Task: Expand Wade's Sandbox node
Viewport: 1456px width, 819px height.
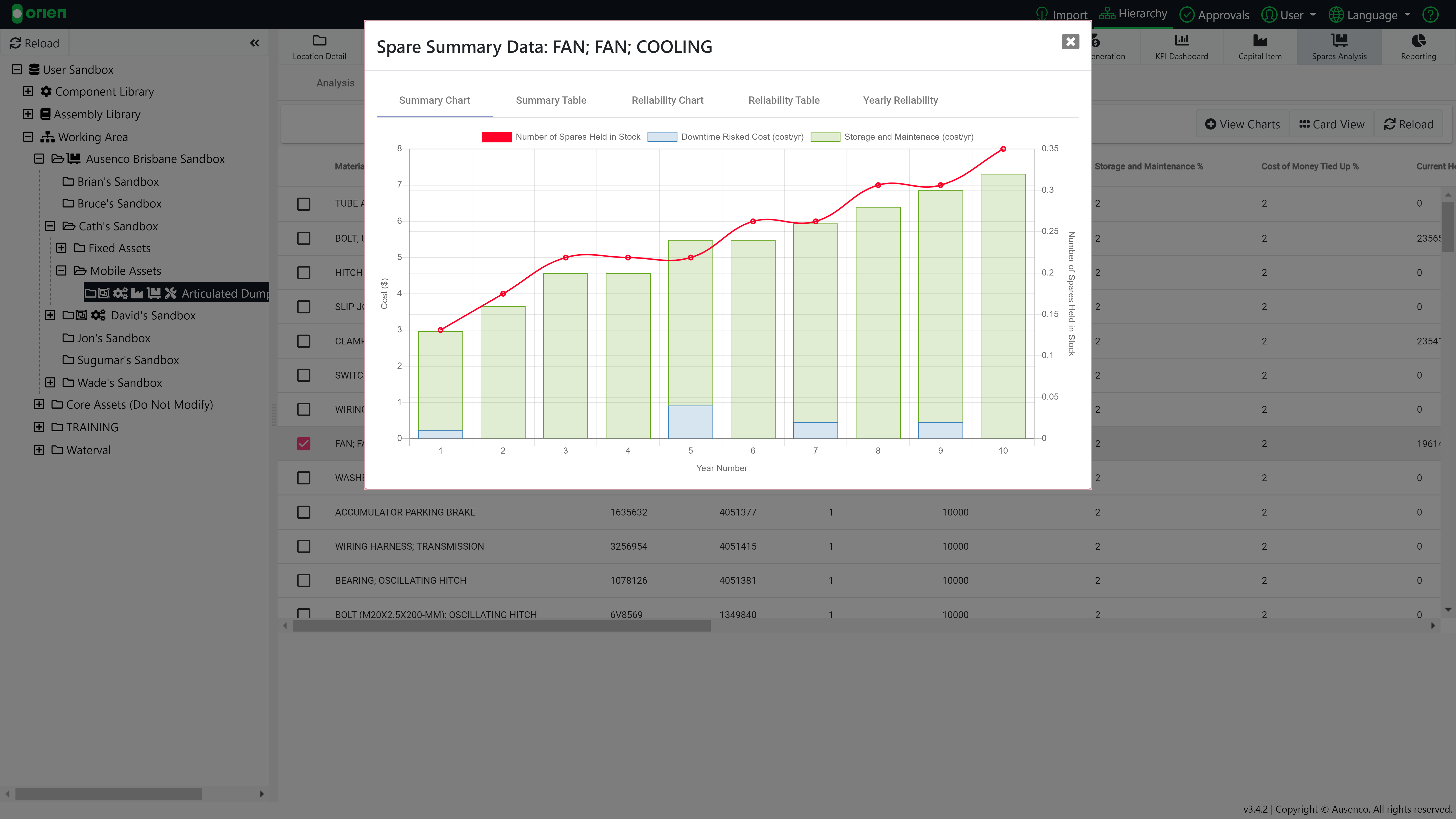Action: point(50,382)
